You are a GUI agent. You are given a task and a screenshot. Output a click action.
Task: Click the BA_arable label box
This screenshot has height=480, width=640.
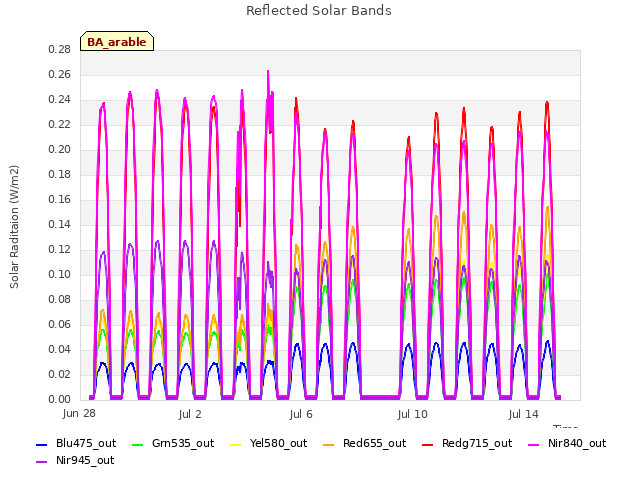point(117,42)
